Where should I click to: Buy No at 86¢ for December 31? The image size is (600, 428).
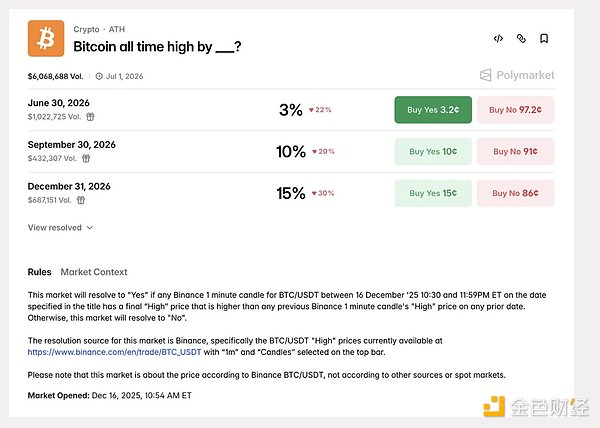[515, 193]
